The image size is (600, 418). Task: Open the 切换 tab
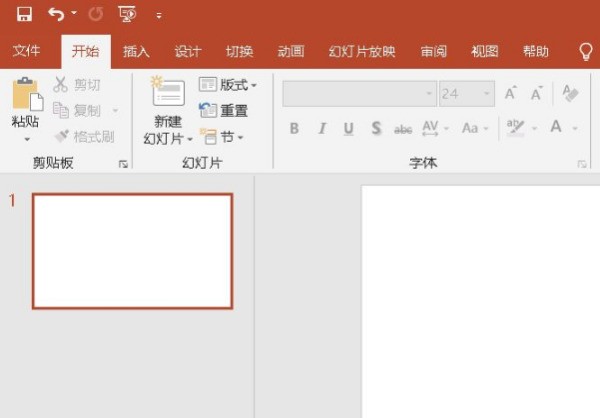coord(240,51)
